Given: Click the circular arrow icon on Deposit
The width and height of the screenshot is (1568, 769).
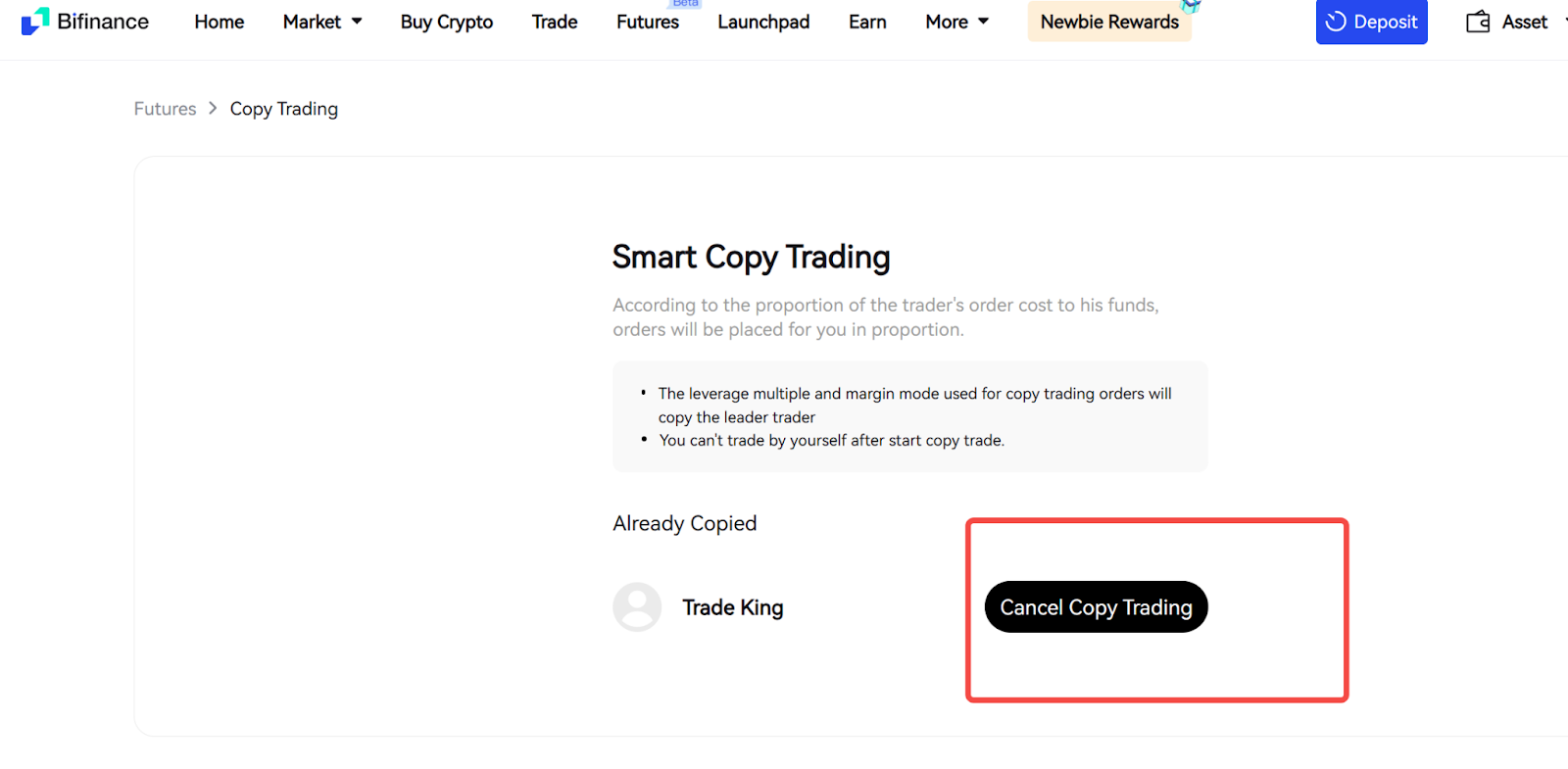Looking at the screenshot, I should tap(1336, 22).
